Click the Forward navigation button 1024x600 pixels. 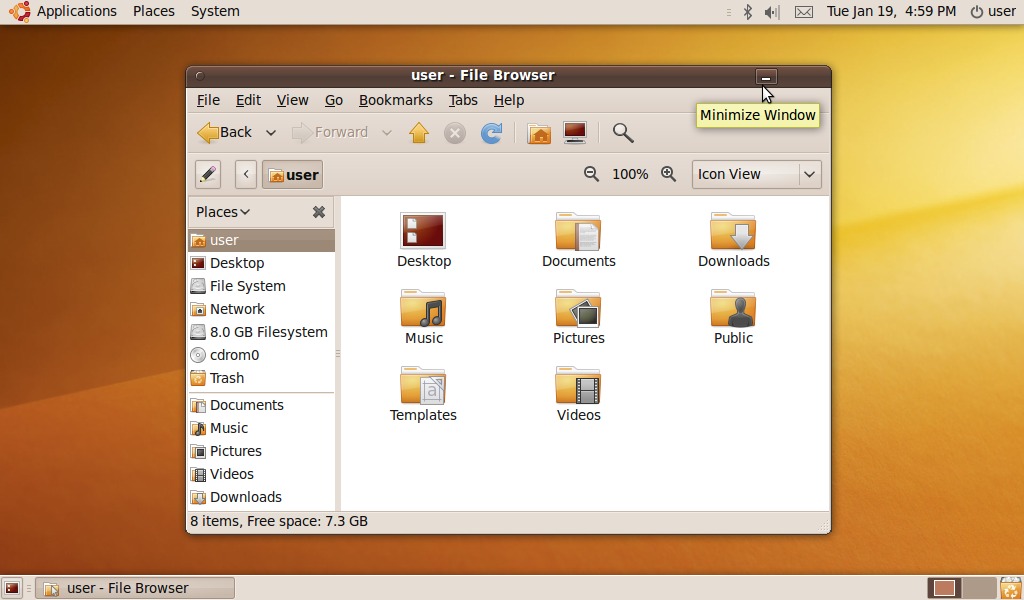[x=330, y=133]
